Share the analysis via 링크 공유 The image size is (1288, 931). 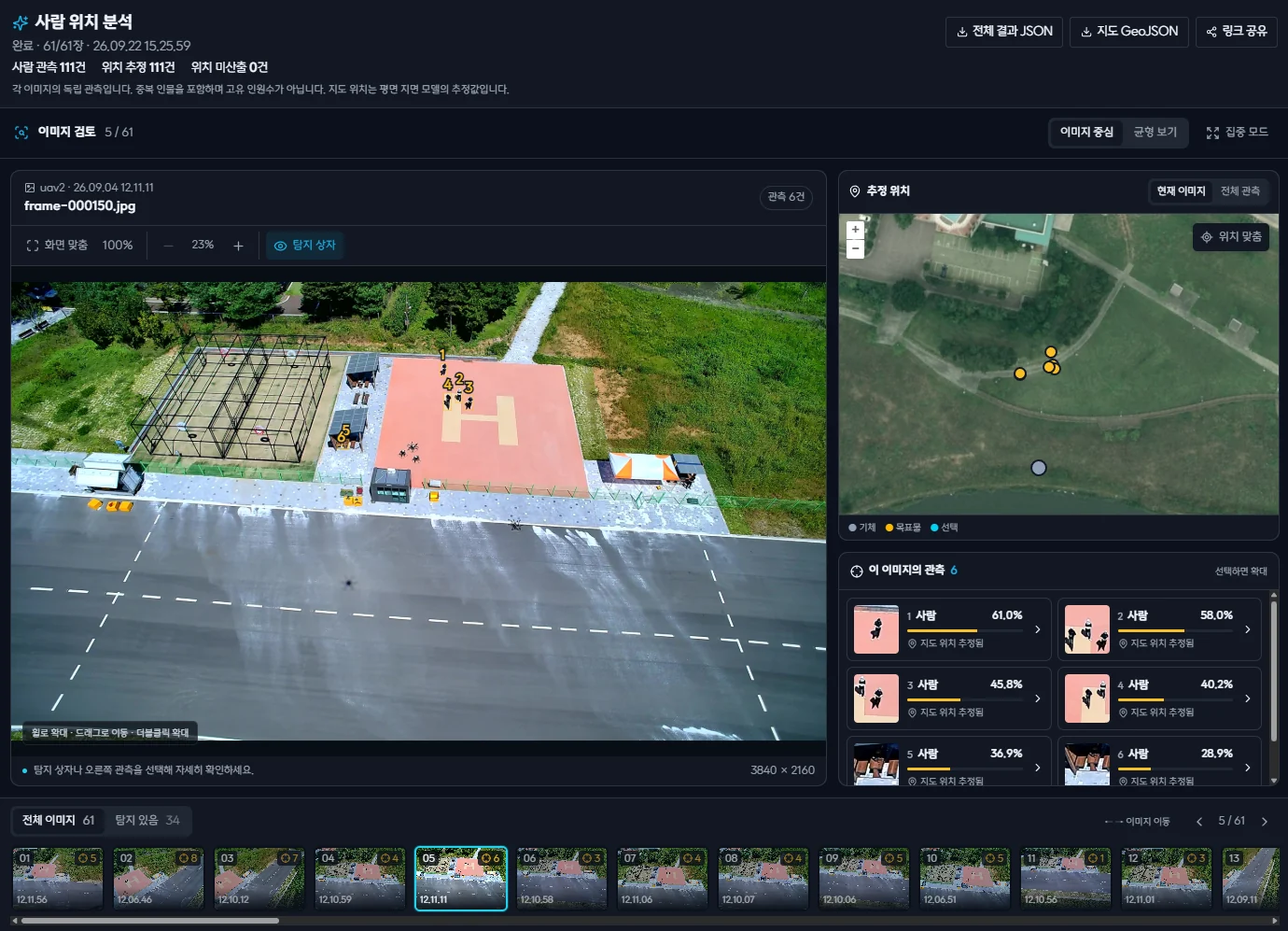(1237, 32)
